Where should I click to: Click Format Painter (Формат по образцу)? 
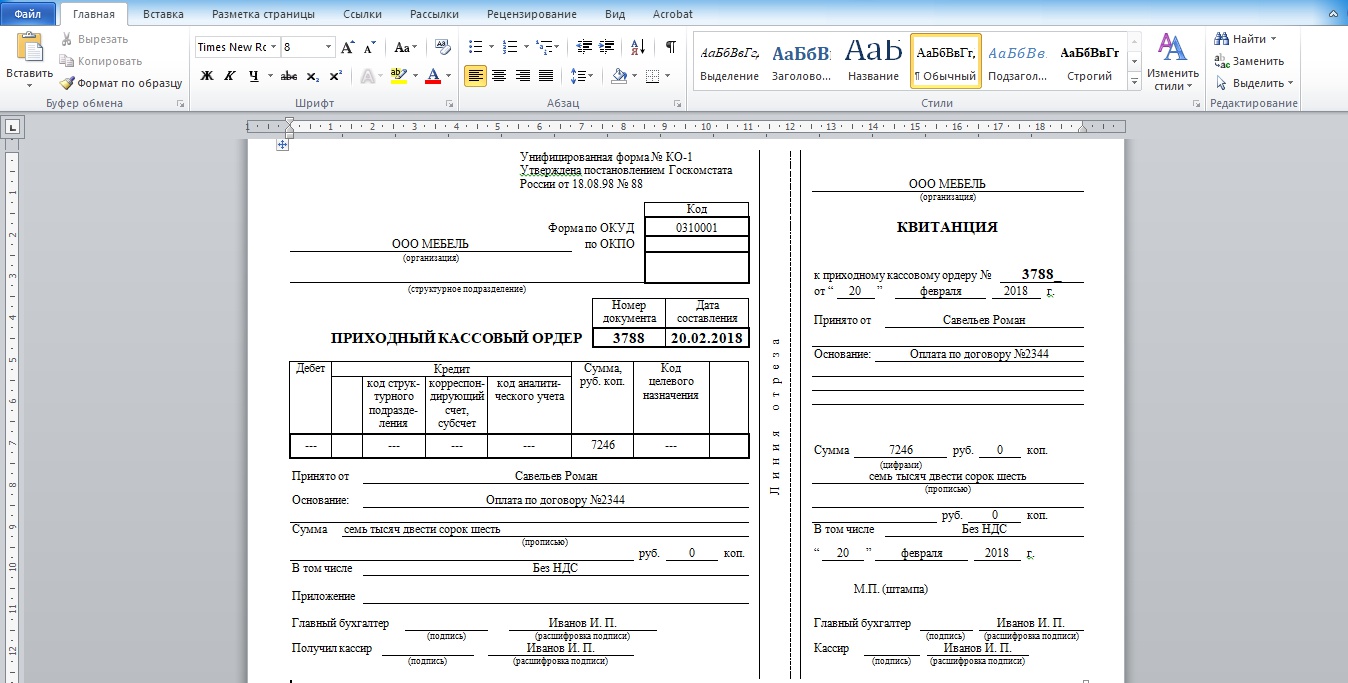tap(121, 83)
